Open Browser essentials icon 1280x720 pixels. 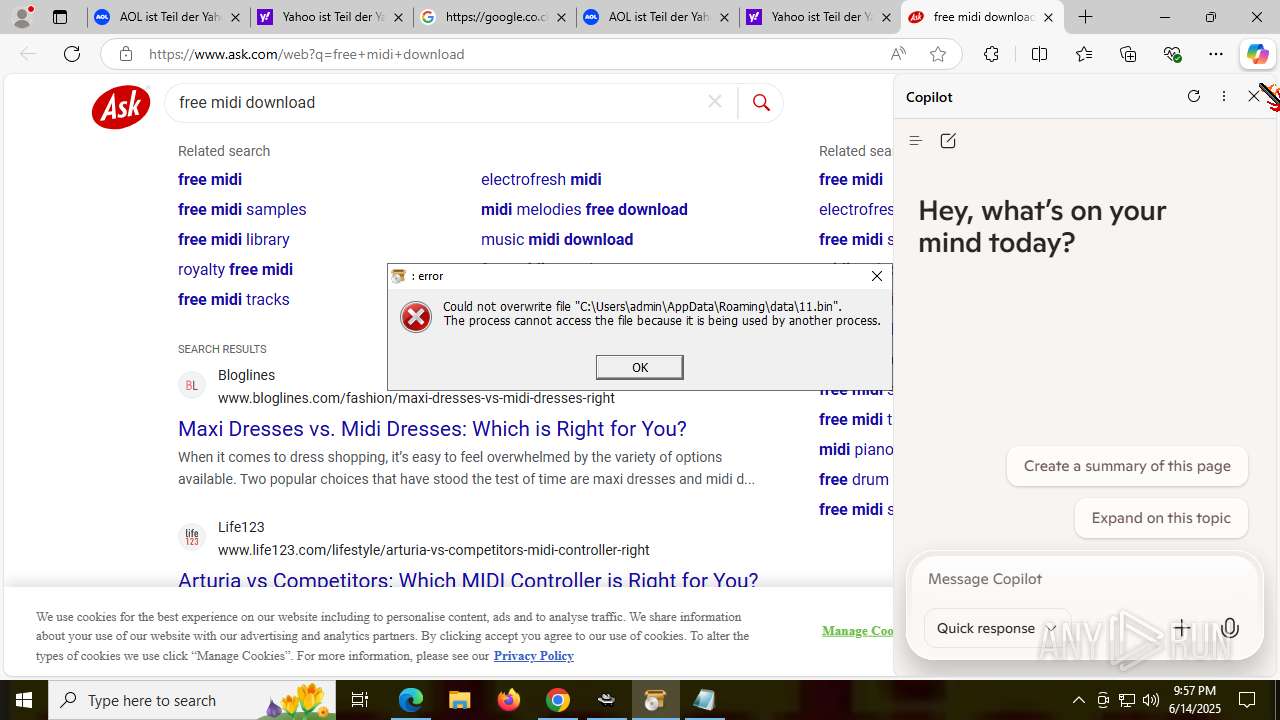[x=1173, y=54]
